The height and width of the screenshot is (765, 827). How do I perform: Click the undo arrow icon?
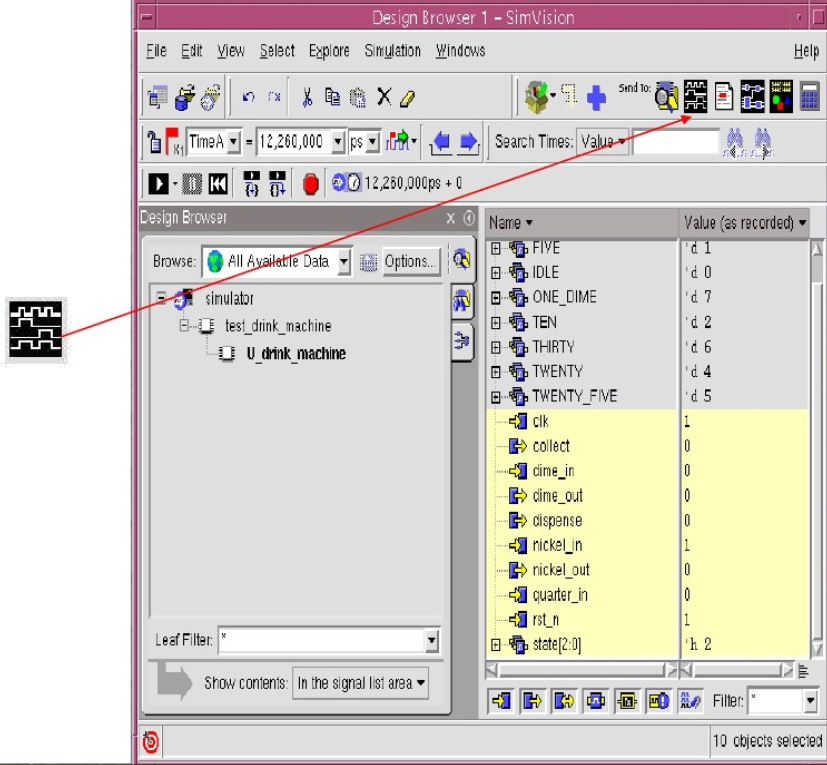[248, 97]
